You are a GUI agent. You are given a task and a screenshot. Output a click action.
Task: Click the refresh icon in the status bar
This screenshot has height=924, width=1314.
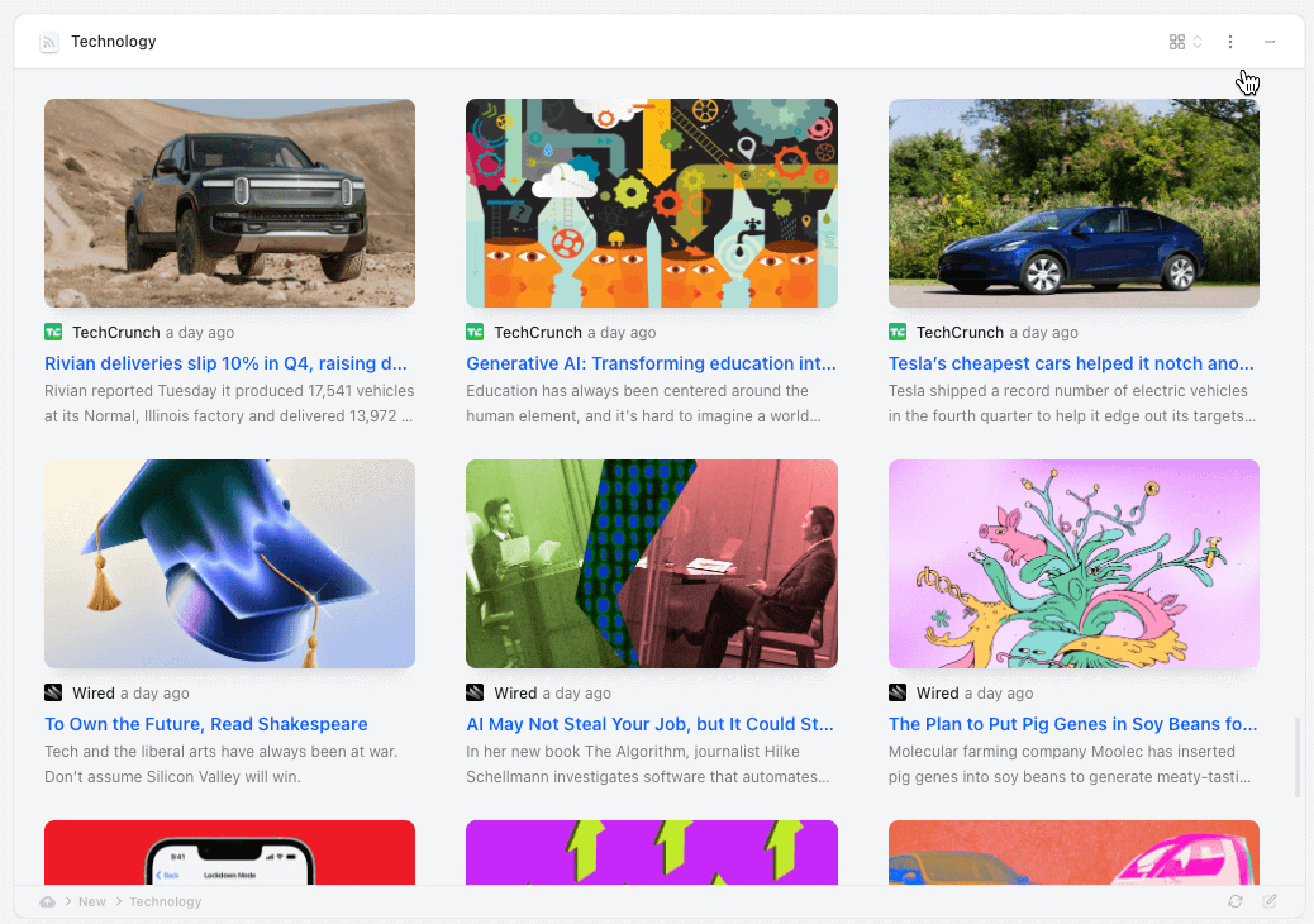[1235, 902]
